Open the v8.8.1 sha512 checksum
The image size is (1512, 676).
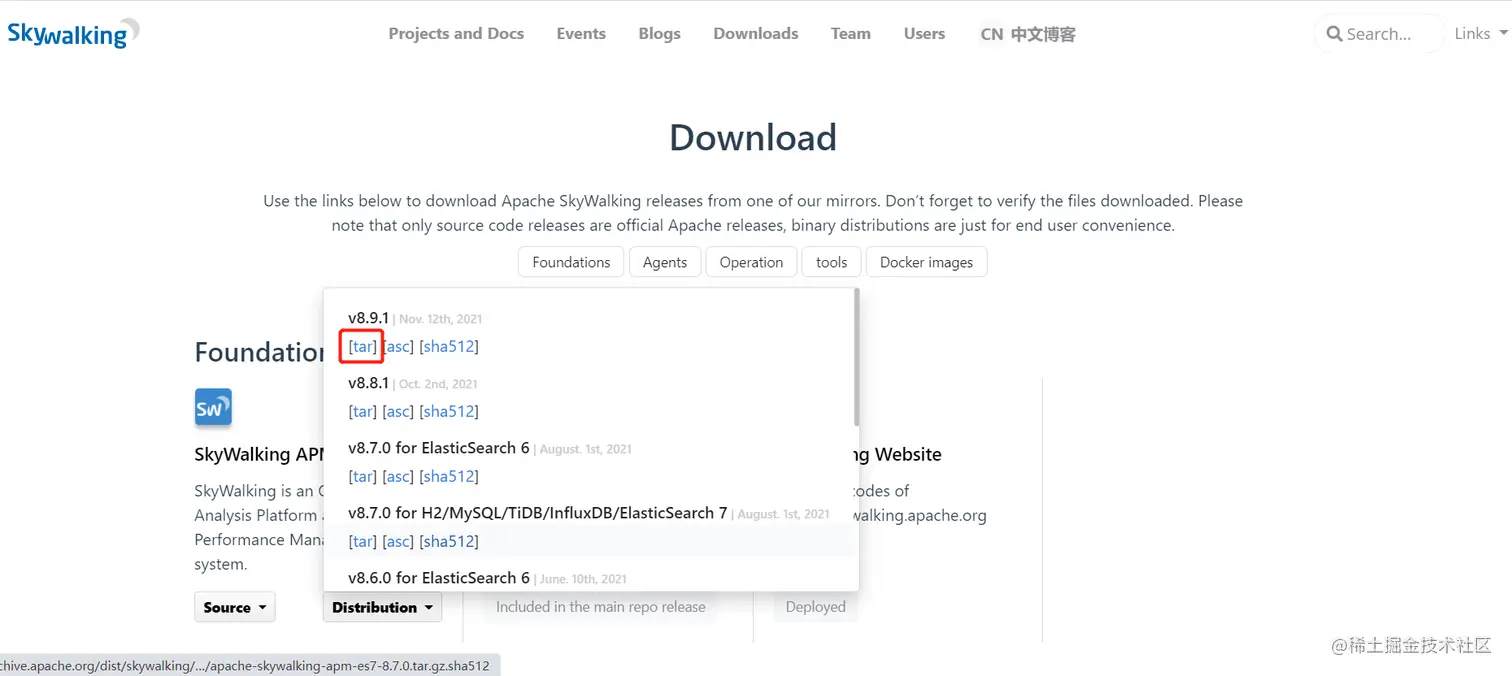[x=449, y=411]
